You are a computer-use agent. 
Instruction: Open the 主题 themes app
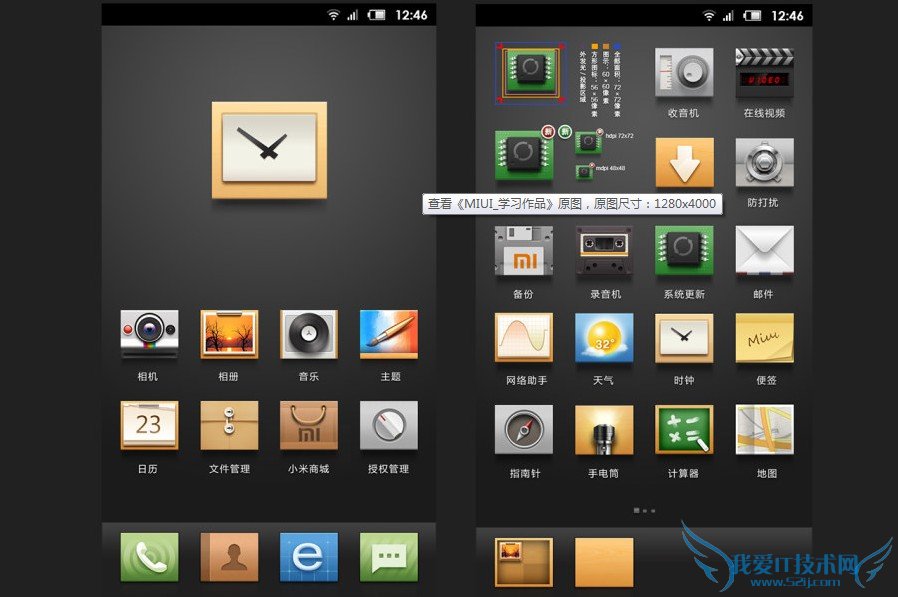[x=389, y=334]
